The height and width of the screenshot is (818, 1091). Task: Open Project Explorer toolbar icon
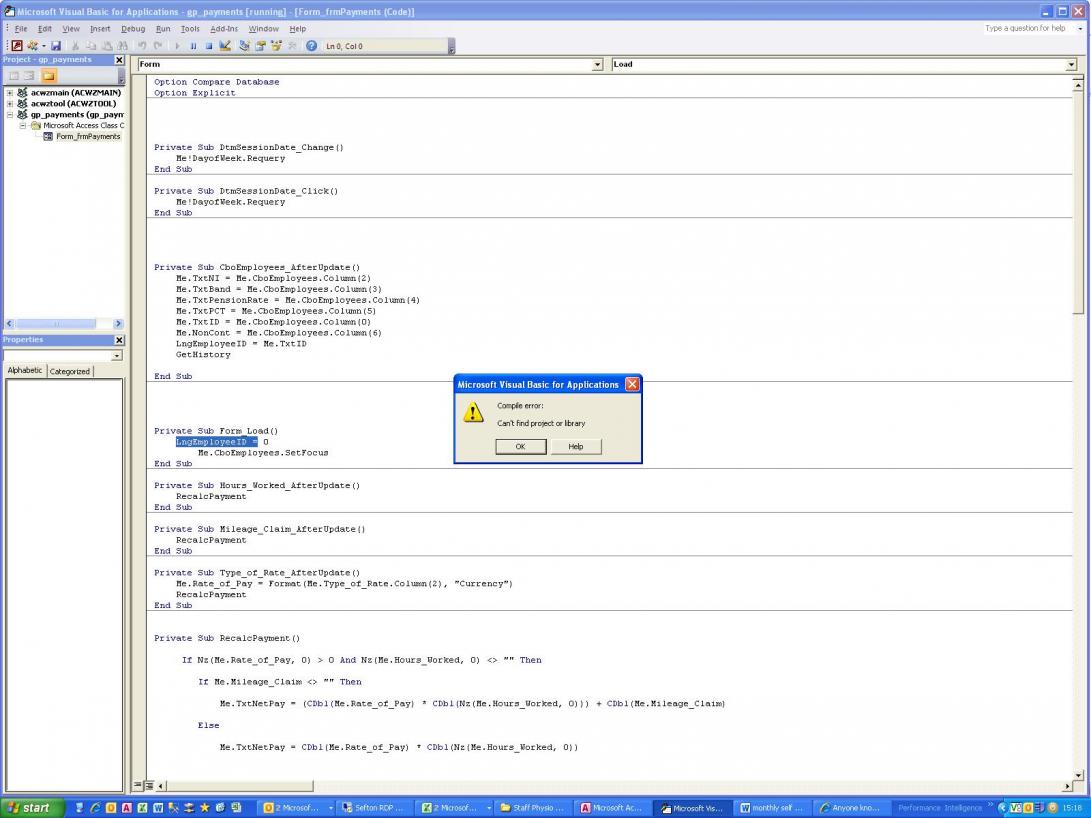(x=244, y=46)
